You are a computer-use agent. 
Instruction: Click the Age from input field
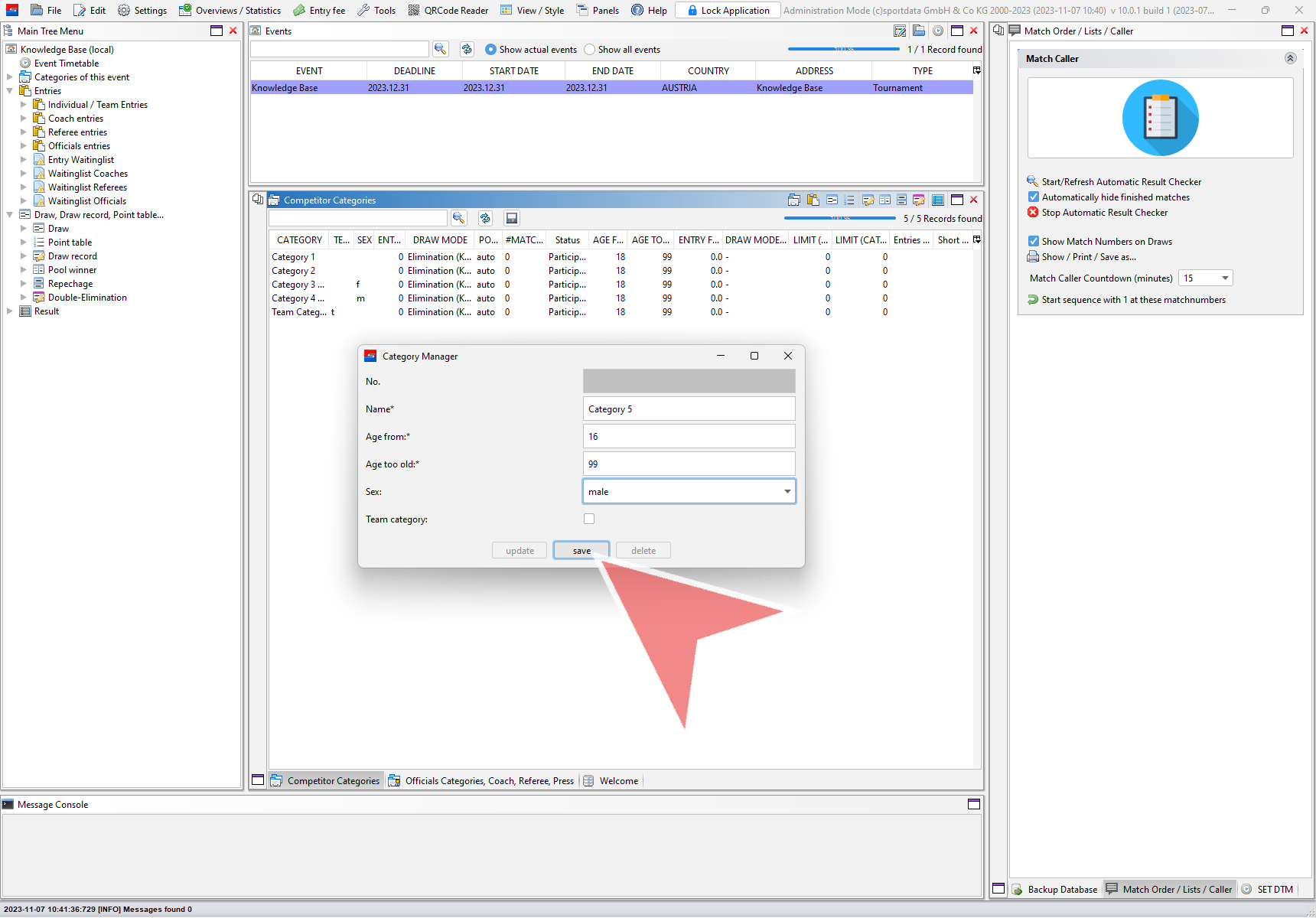click(689, 436)
